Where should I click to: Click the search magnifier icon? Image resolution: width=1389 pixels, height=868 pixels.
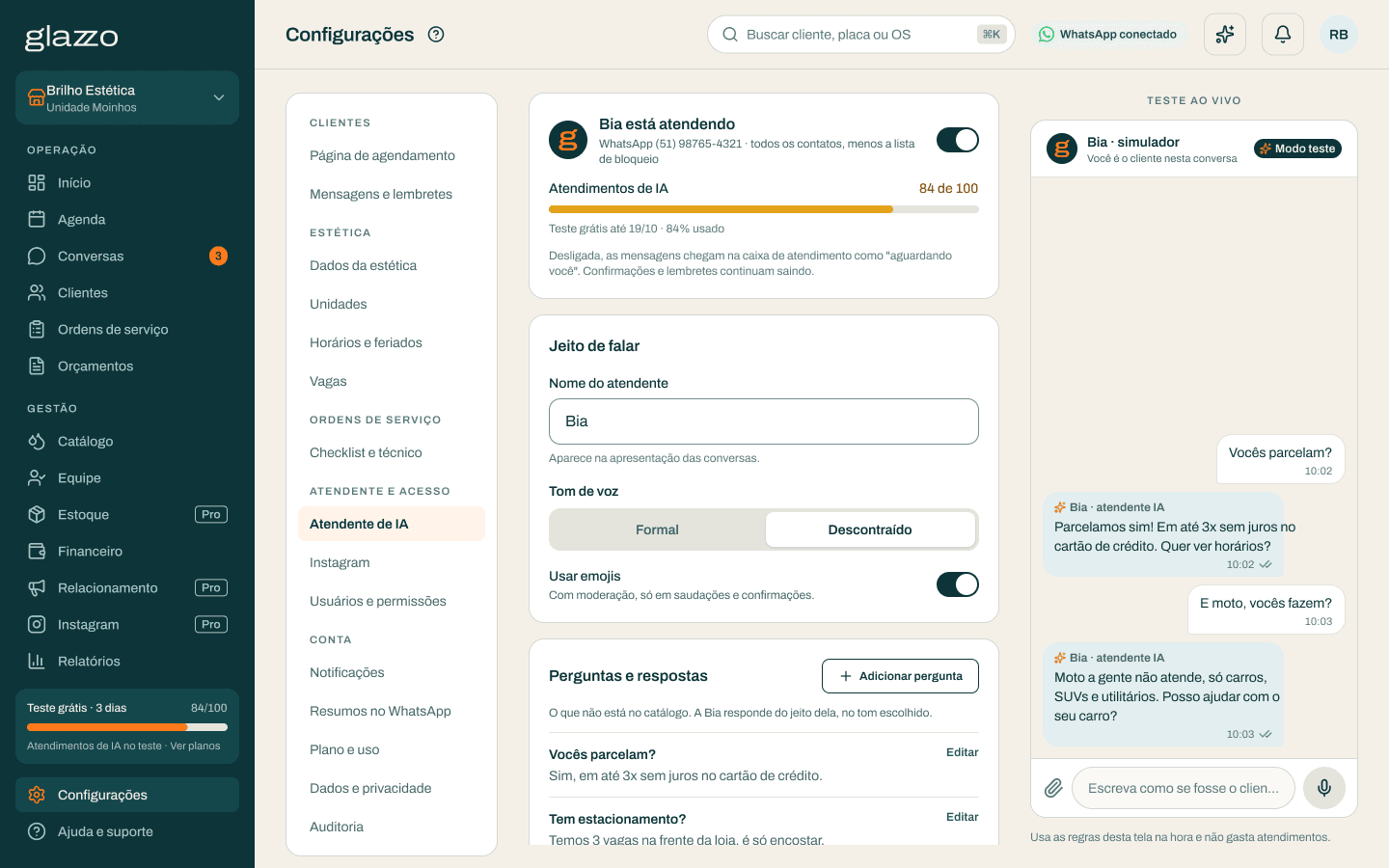[x=730, y=35]
